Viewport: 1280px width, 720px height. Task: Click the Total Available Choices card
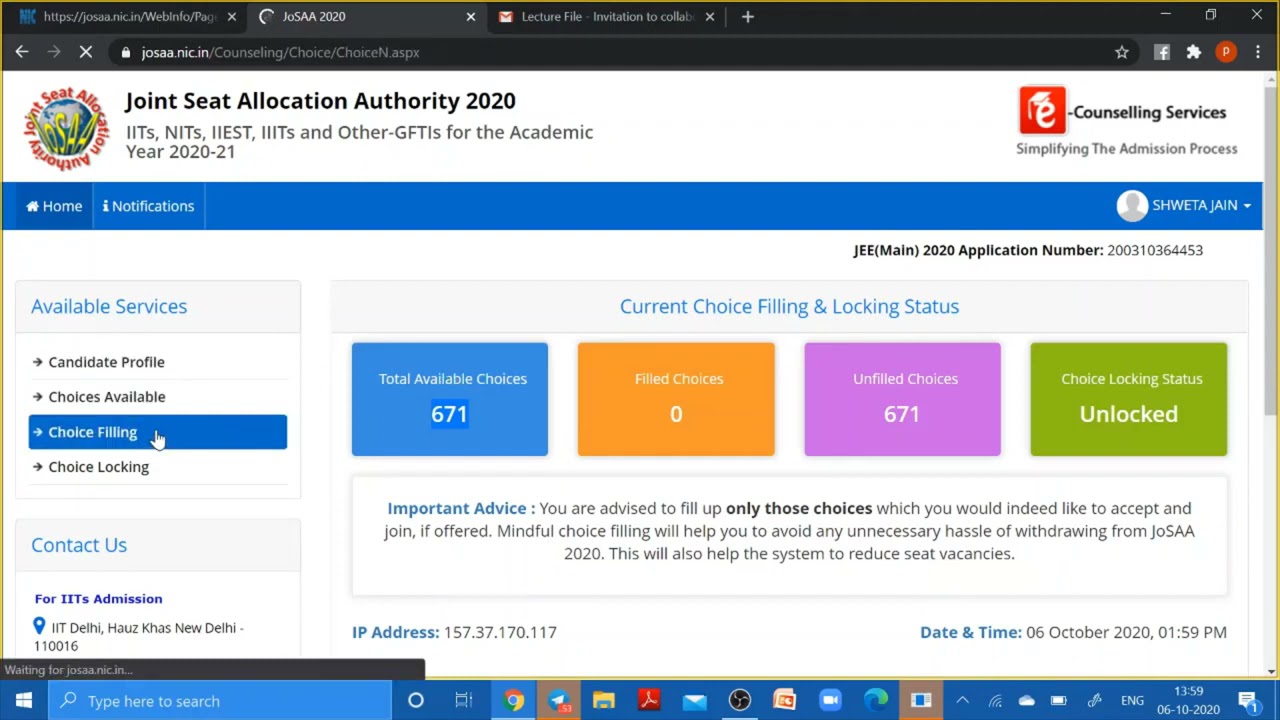pos(450,399)
